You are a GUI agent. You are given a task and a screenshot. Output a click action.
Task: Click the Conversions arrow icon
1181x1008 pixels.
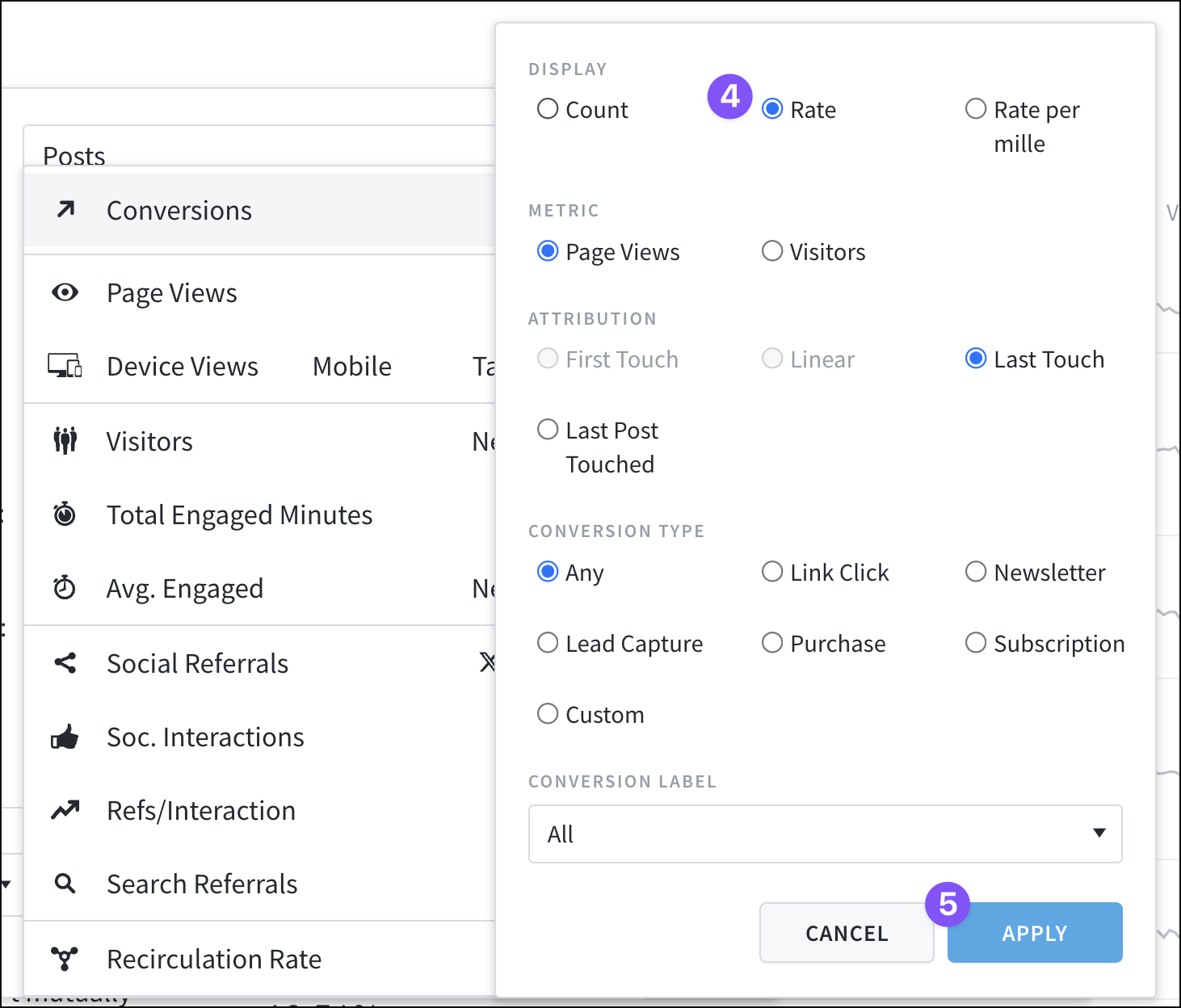(x=65, y=209)
